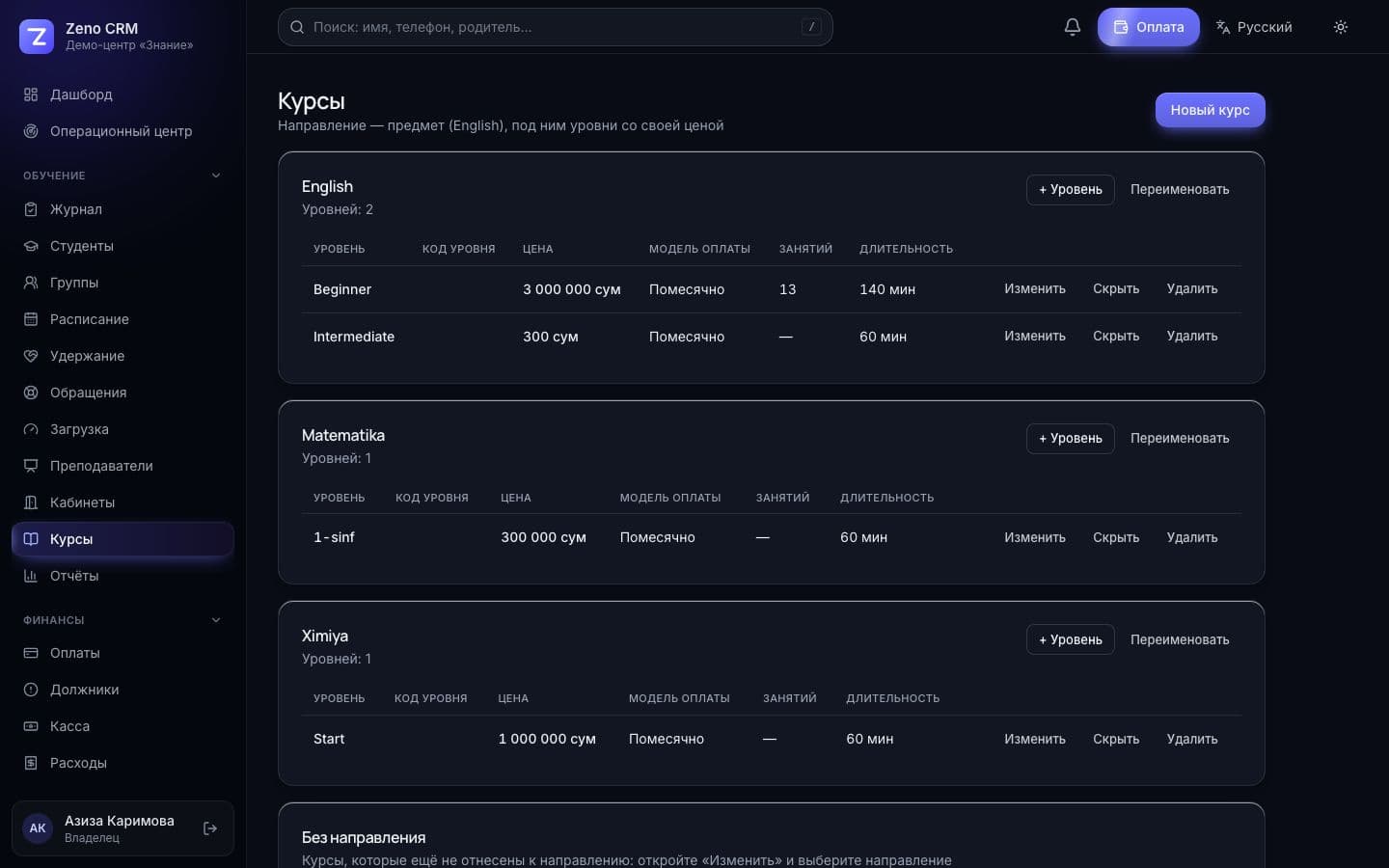Open the Русский language selector
The height and width of the screenshot is (868, 1389).
[x=1253, y=27]
